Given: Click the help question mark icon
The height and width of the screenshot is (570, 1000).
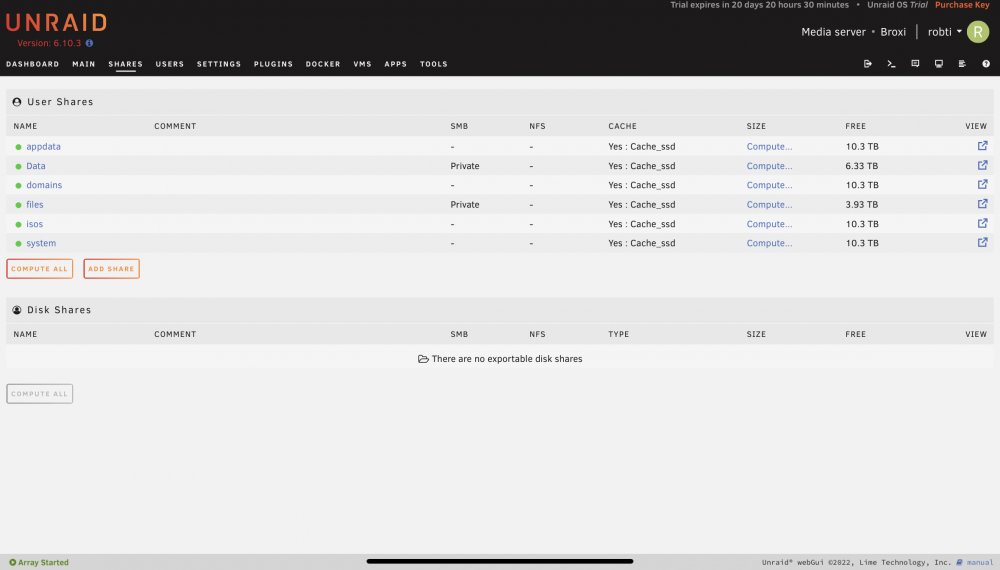Looking at the screenshot, I should coord(986,64).
